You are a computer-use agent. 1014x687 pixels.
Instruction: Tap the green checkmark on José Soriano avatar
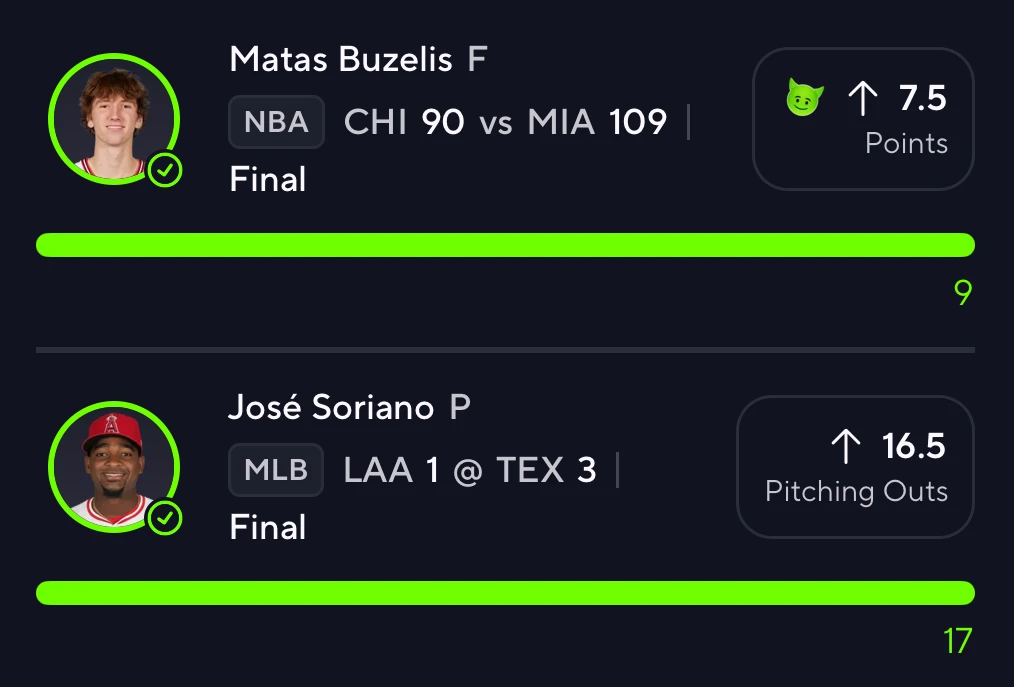tap(165, 518)
